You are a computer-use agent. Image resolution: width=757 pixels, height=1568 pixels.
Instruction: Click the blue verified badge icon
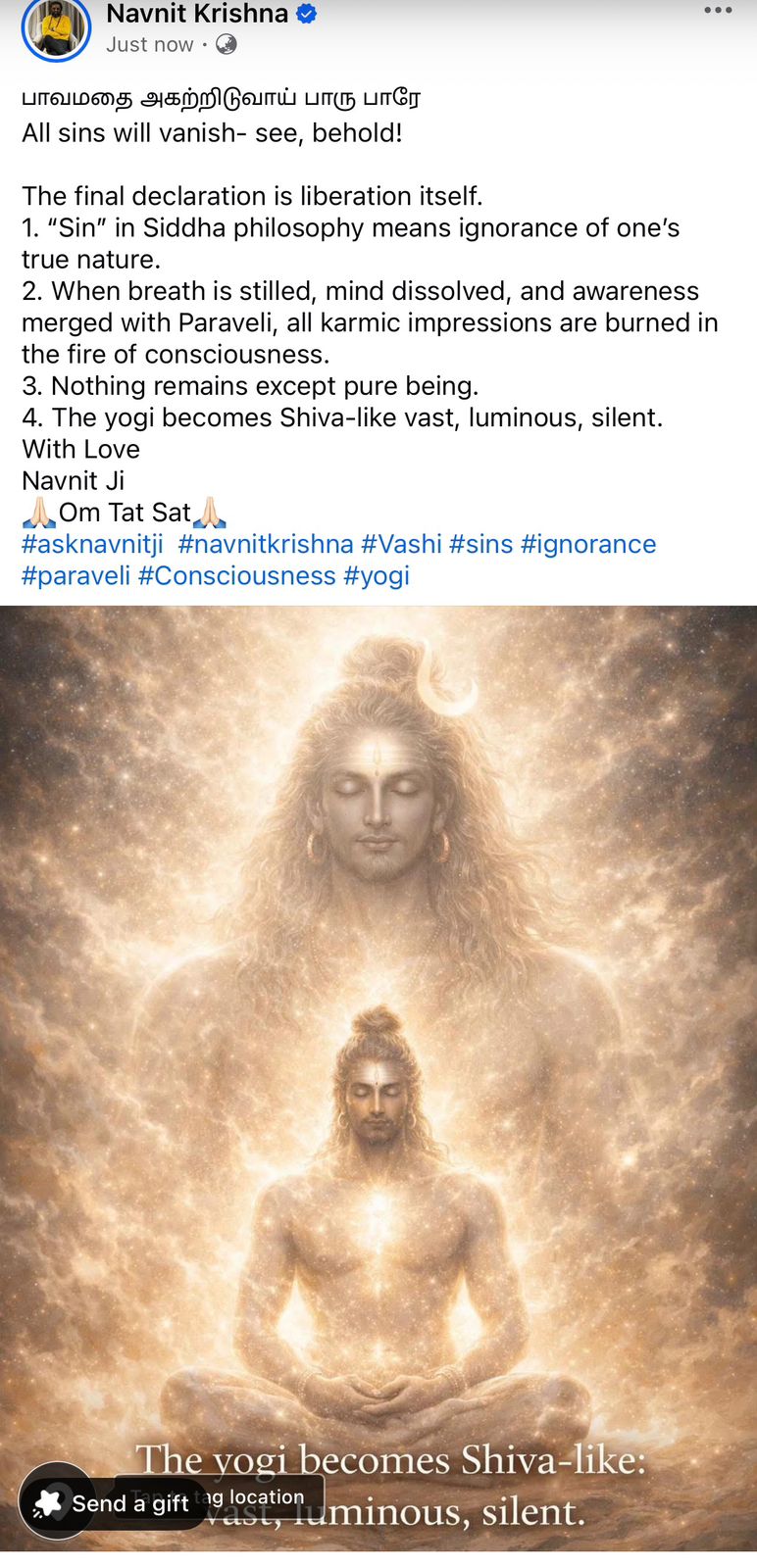point(306,15)
